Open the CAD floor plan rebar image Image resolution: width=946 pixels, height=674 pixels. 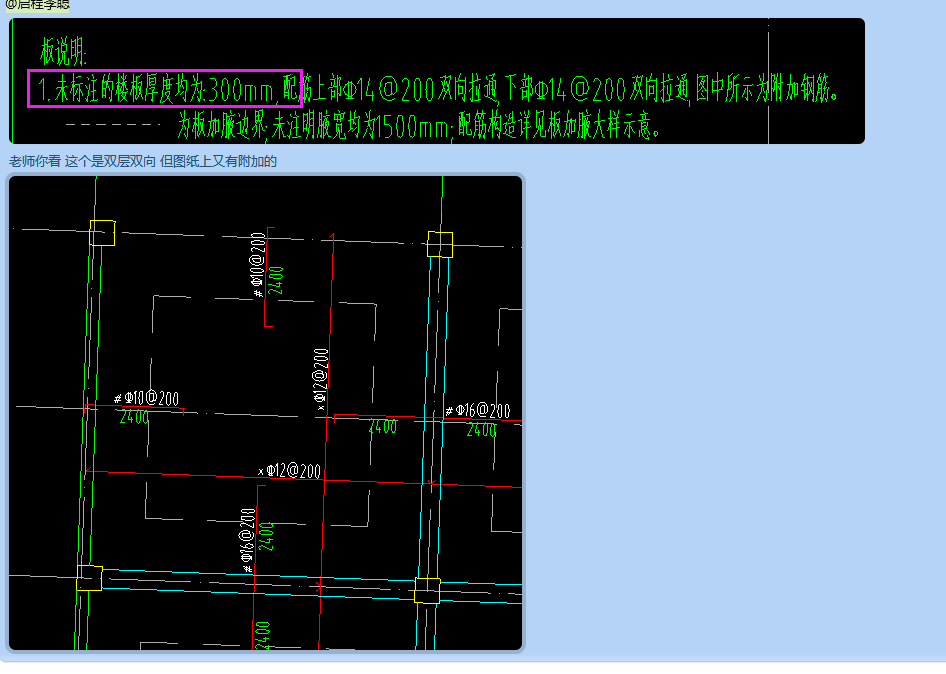[x=265, y=413]
